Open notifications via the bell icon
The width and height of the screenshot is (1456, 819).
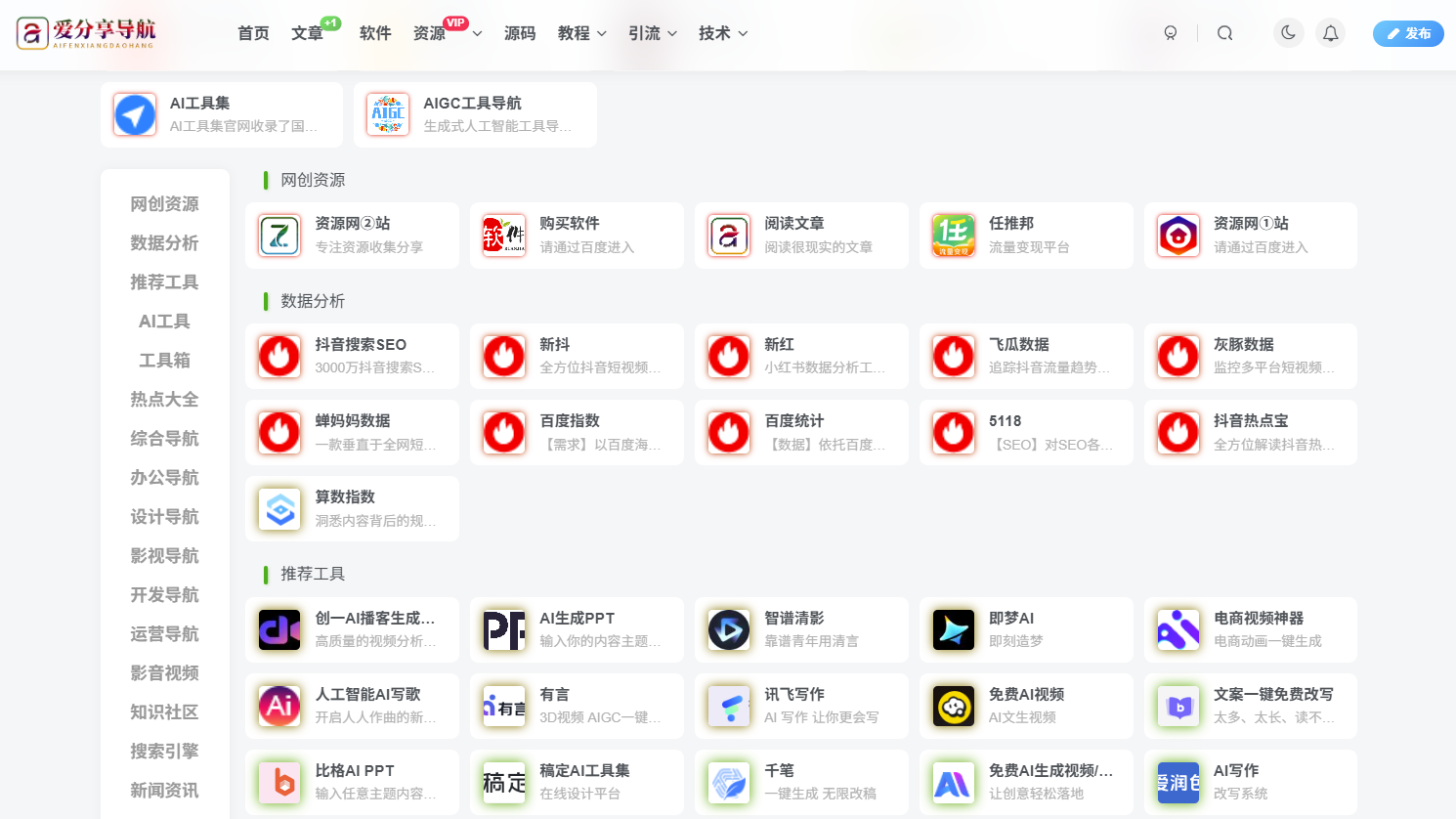click(1330, 33)
